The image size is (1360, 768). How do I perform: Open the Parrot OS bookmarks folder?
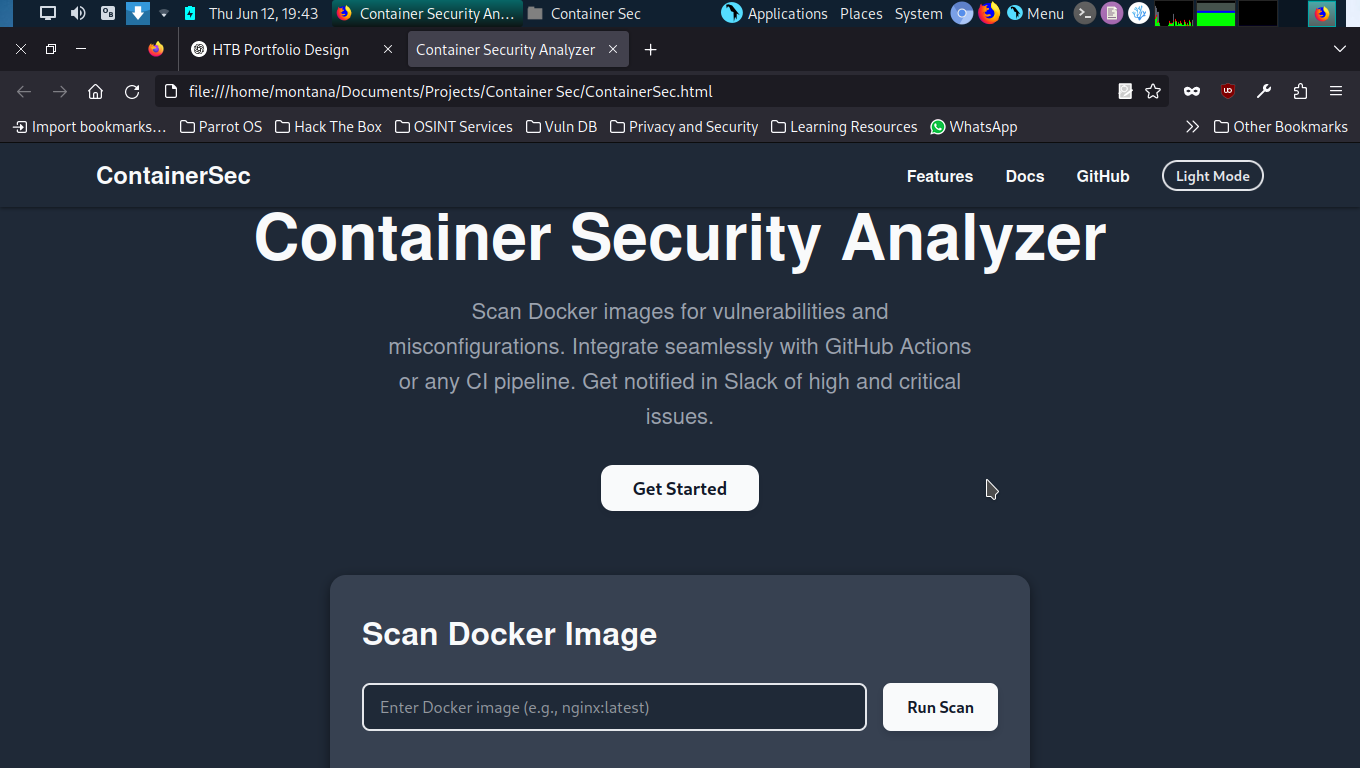coord(221,127)
